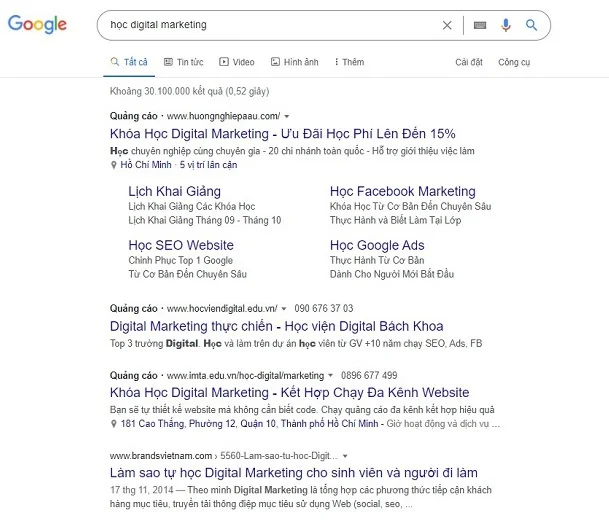This screenshot has width=609, height=520.
Task: Start voice search with microphone icon
Action: (x=506, y=25)
